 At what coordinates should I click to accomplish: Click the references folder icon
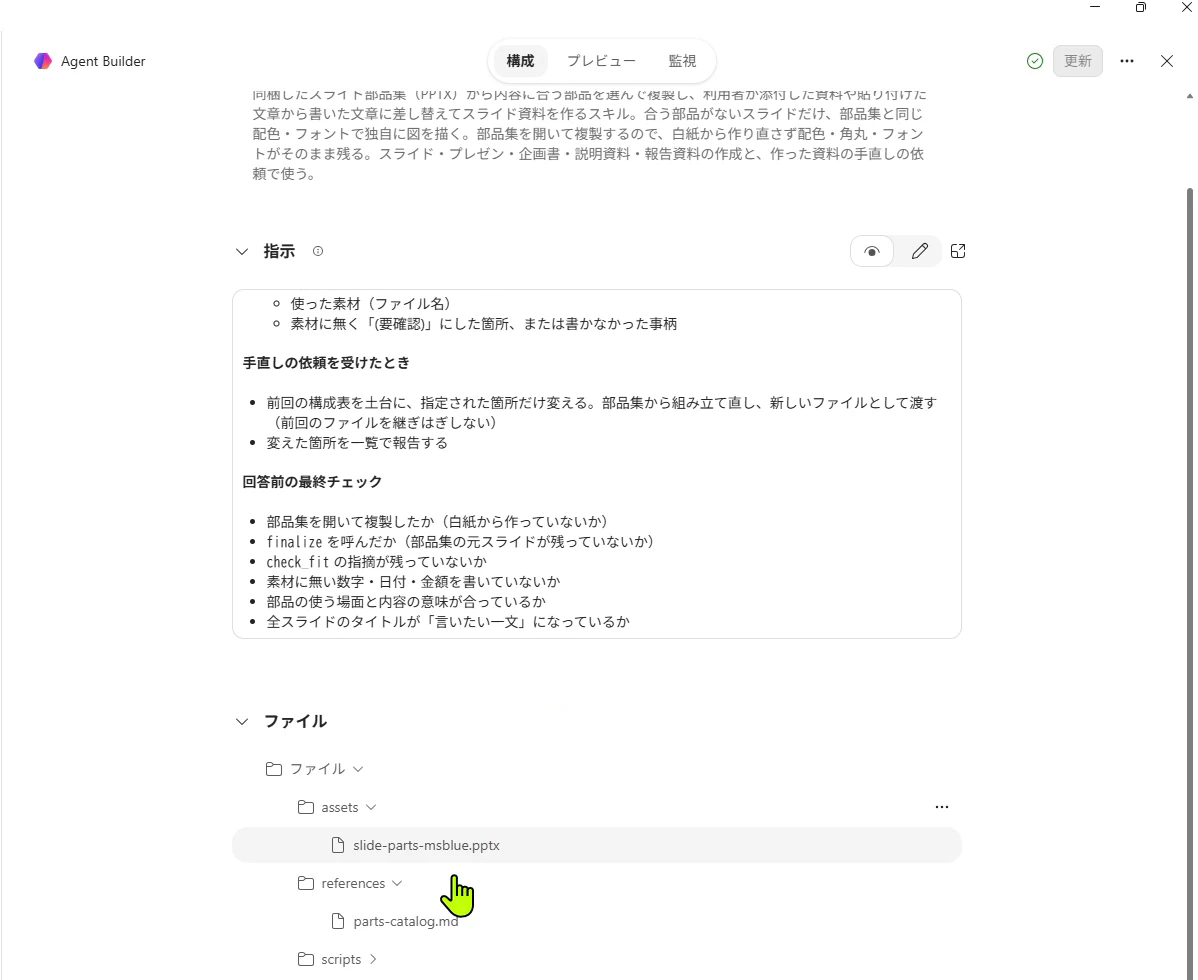pos(306,884)
